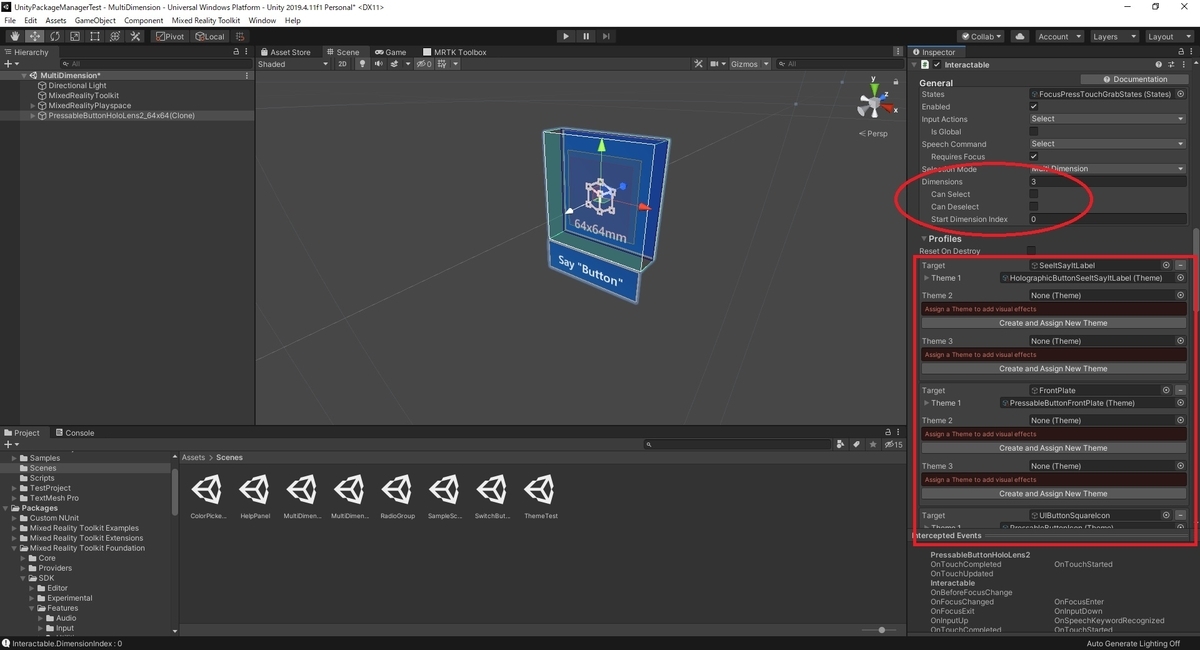This screenshot has width=1200, height=650.
Task: Click the Scene view grid icon
Action: point(444,64)
